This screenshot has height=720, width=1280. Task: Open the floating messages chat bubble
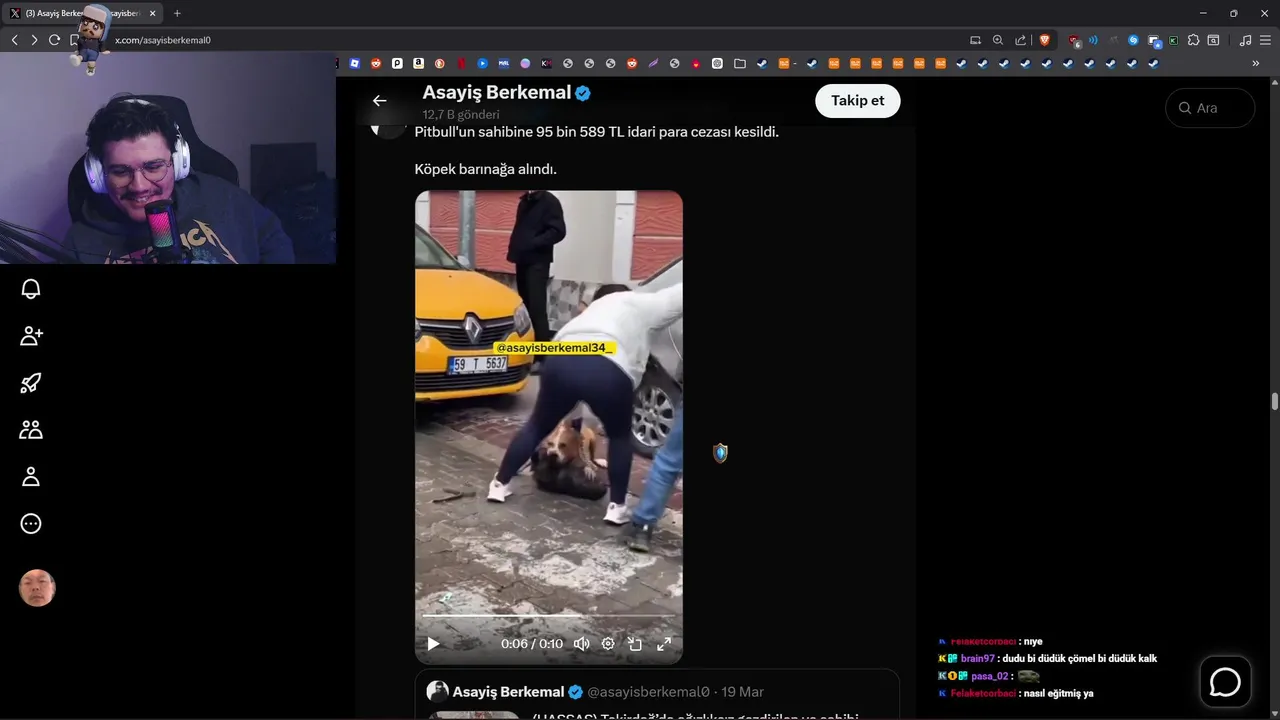pos(1225,682)
